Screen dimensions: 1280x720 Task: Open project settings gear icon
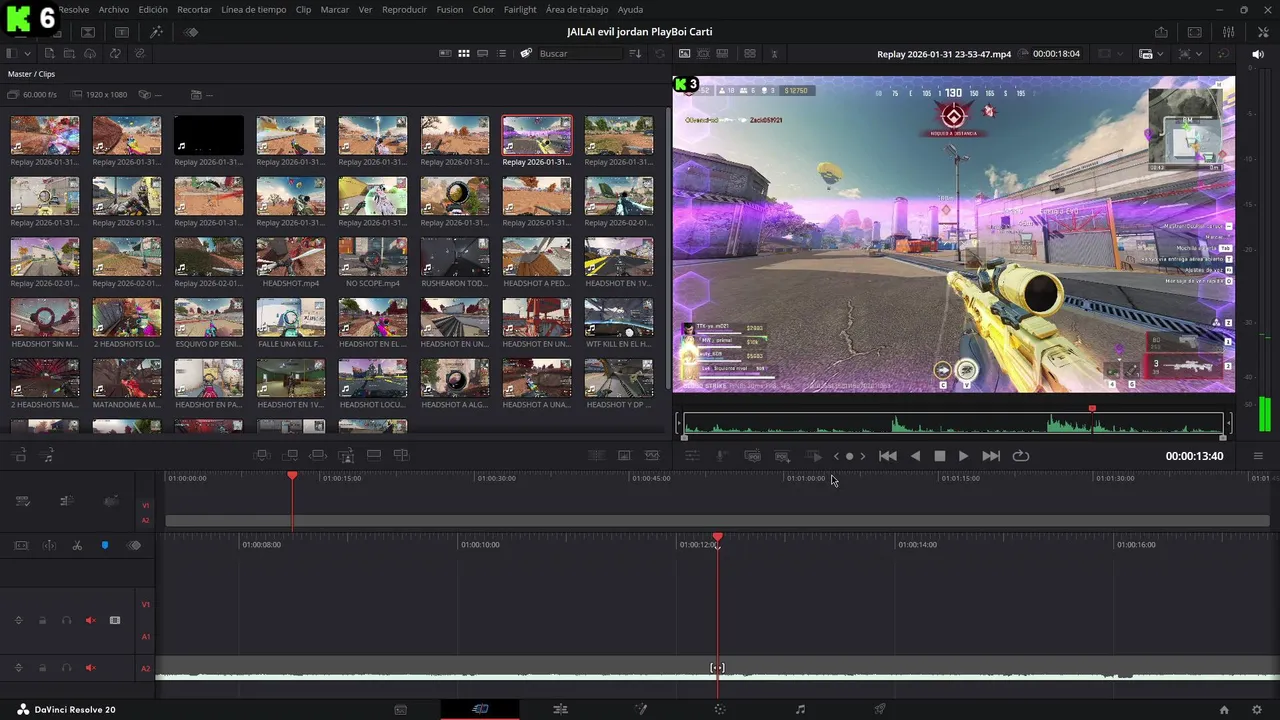(x=1257, y=709)
